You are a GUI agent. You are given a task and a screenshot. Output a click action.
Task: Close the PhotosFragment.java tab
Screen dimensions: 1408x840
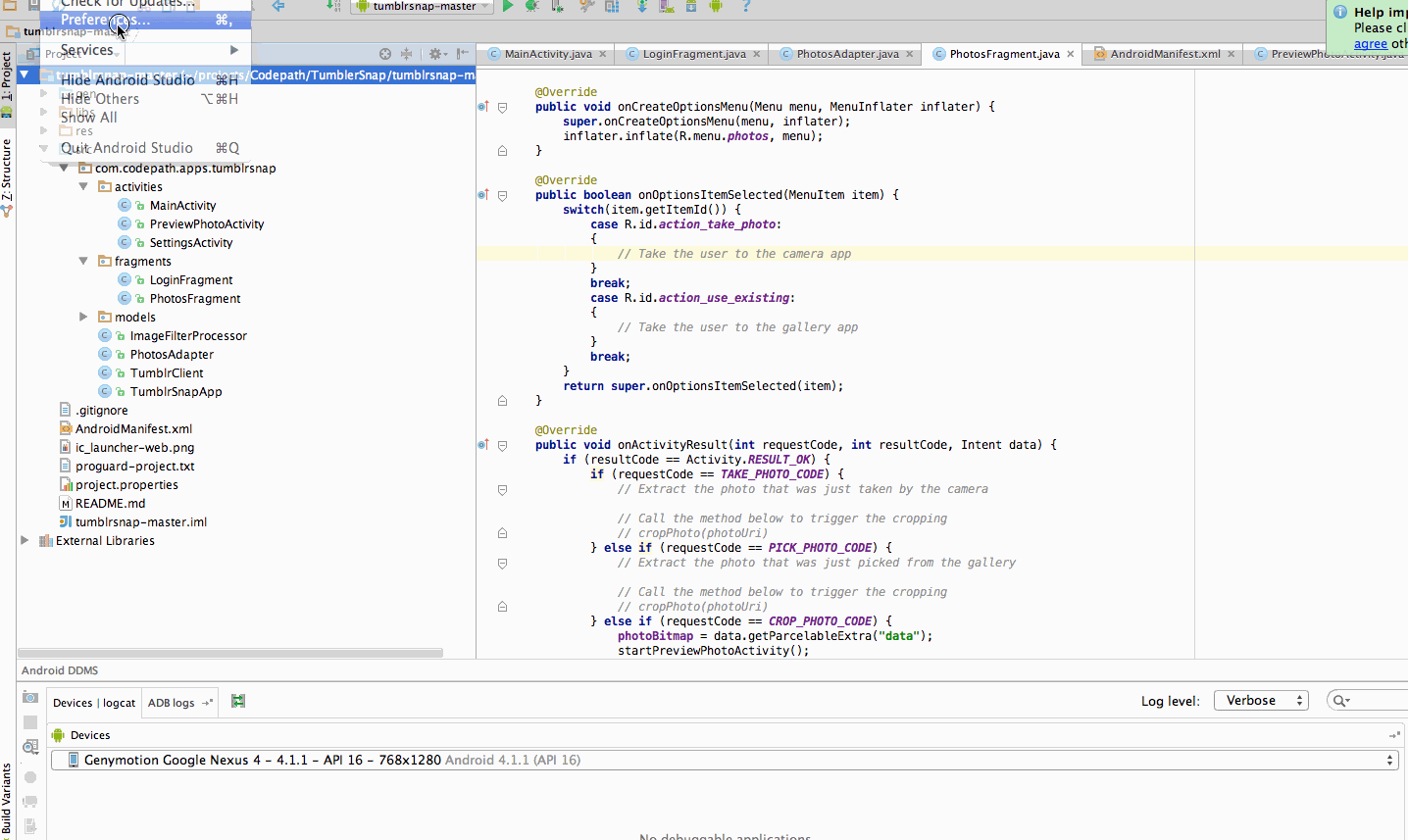[1070, 54]
